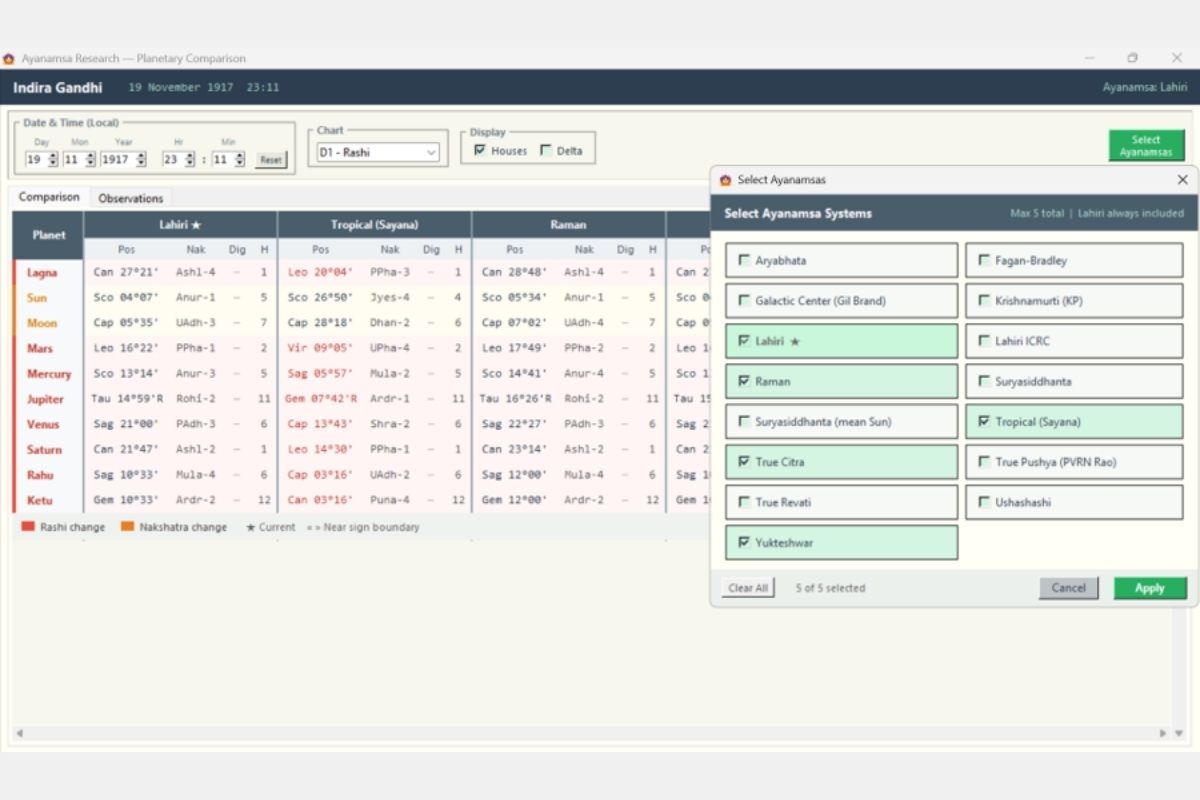Switch to the Observations tab

(130, 198)
